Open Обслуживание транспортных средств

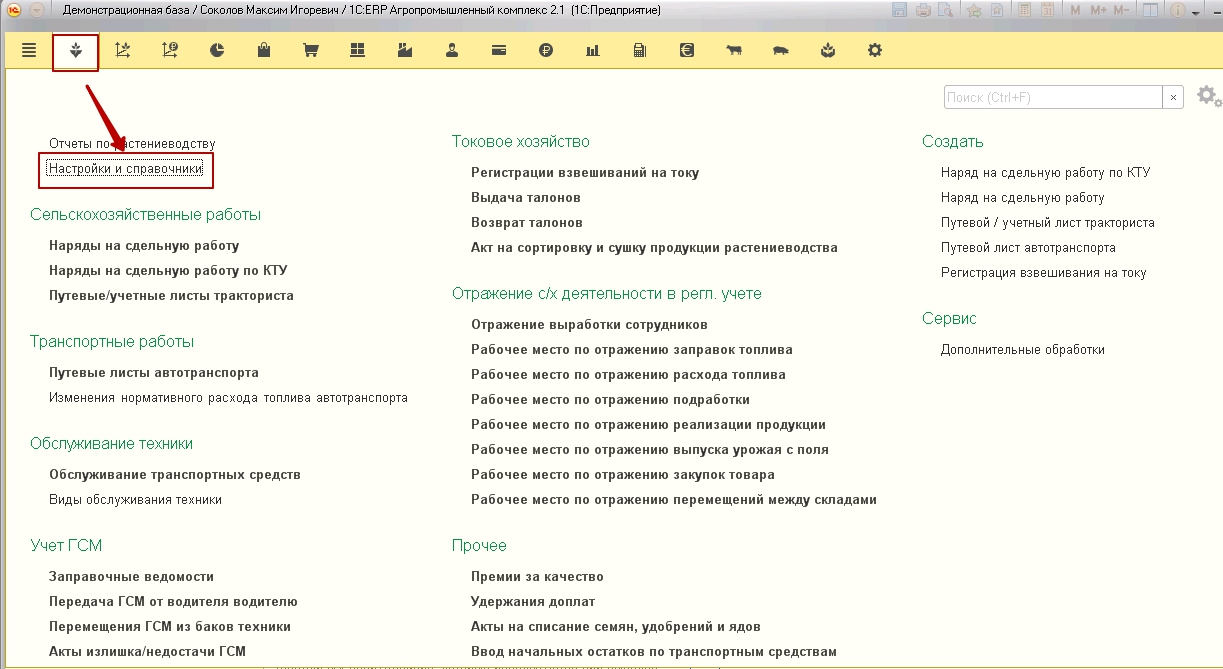[x=175, y=474]
